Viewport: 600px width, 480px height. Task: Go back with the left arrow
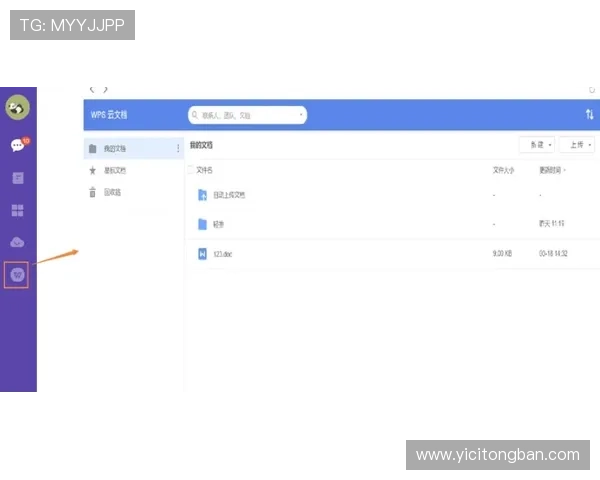[92, 90]
